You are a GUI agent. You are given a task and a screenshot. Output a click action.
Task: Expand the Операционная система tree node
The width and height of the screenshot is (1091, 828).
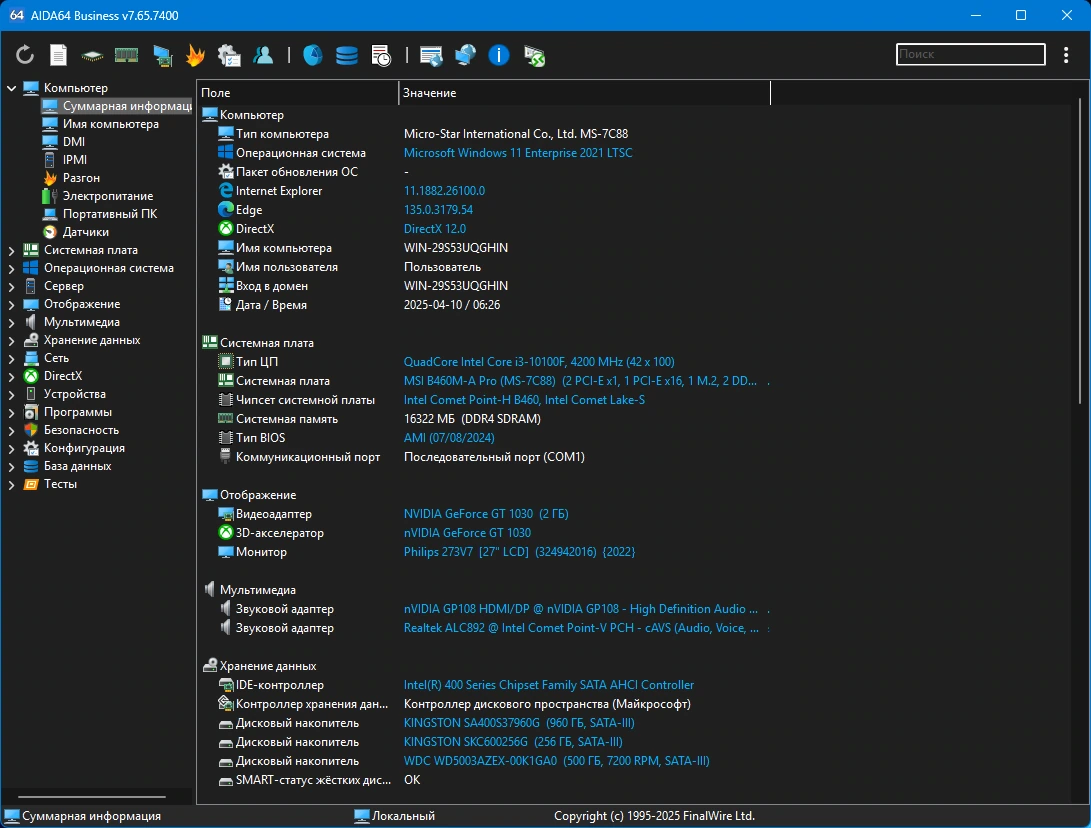tap(11, 269)
